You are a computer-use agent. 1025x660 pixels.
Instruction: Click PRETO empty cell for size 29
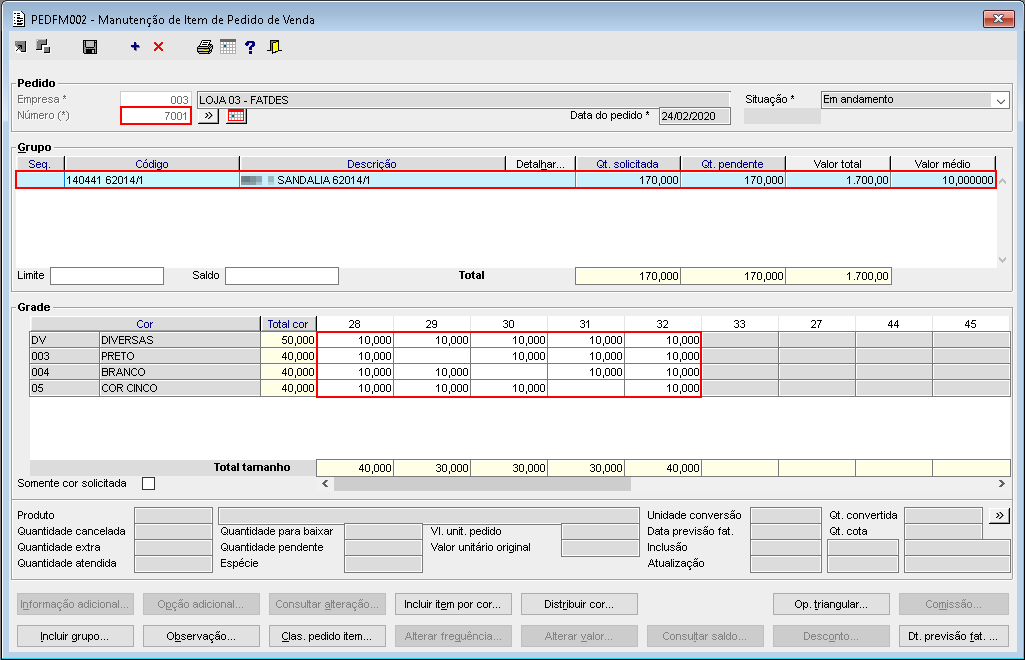coord(432,356)
